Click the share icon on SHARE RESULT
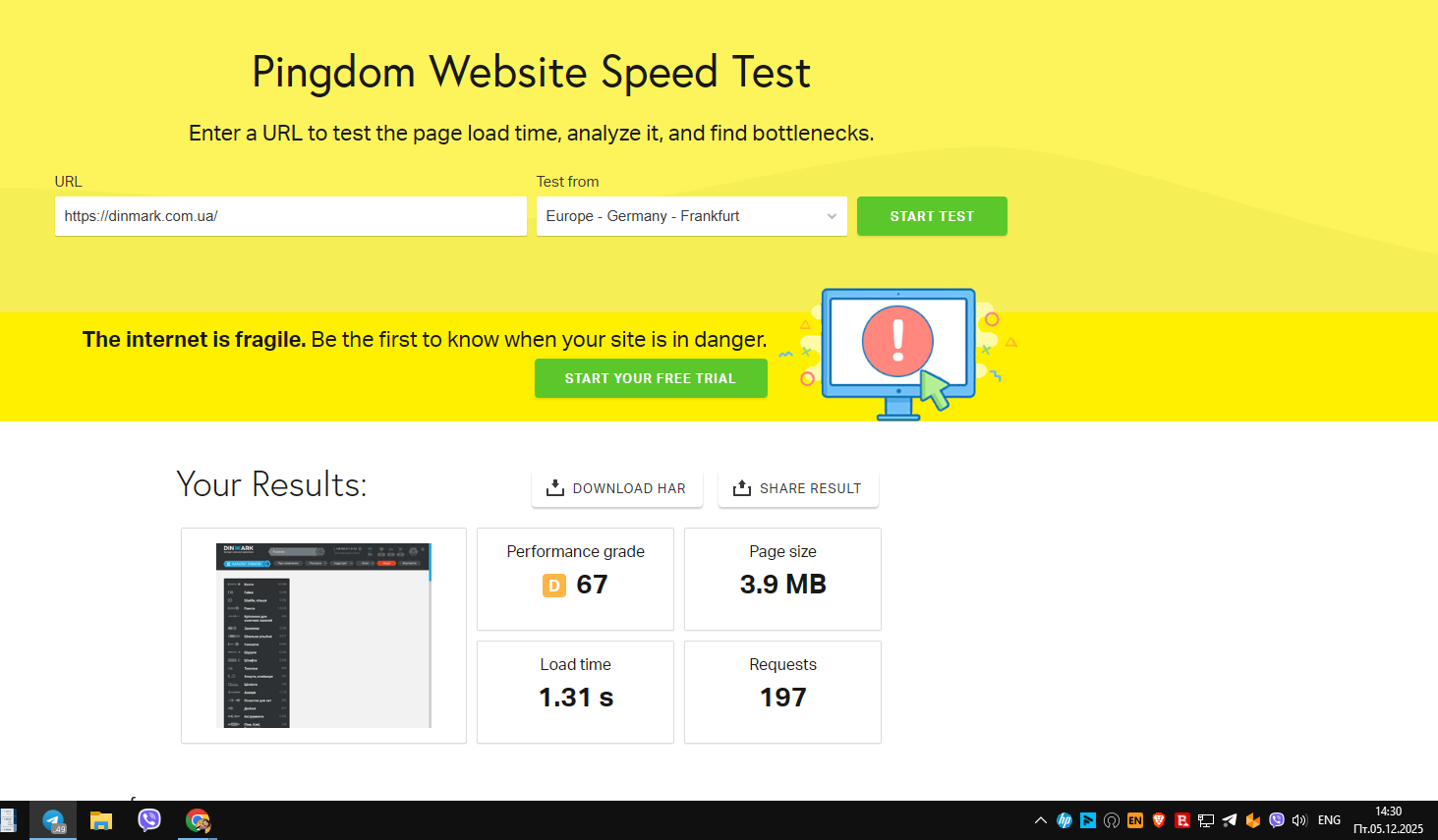Image resolution: width=1438 pixels, height=840 pixels. pyautogui.click(x=742, y=488)
